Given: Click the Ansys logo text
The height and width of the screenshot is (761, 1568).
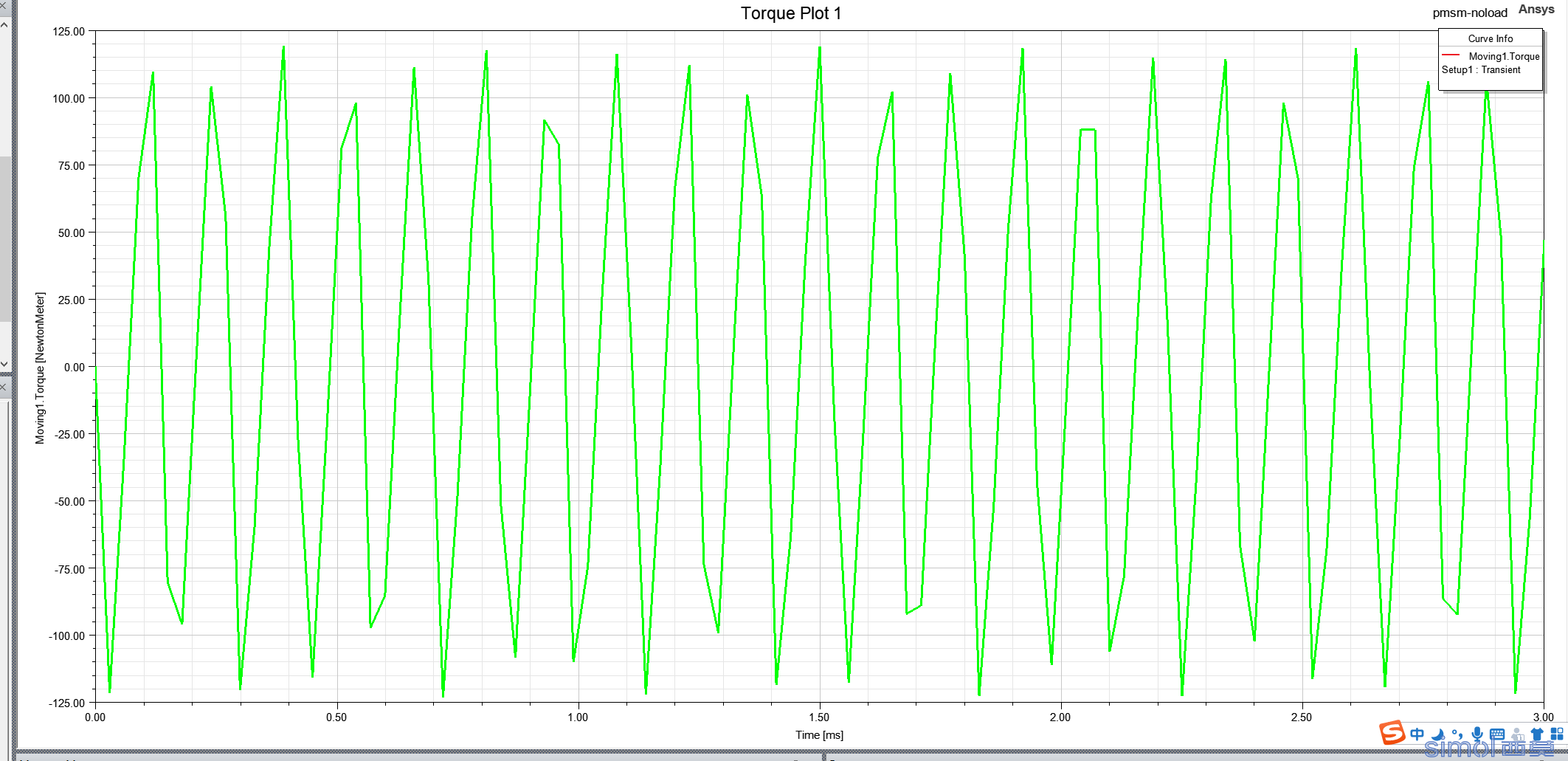Looking at the screenshot, I should click(1536, 10).
